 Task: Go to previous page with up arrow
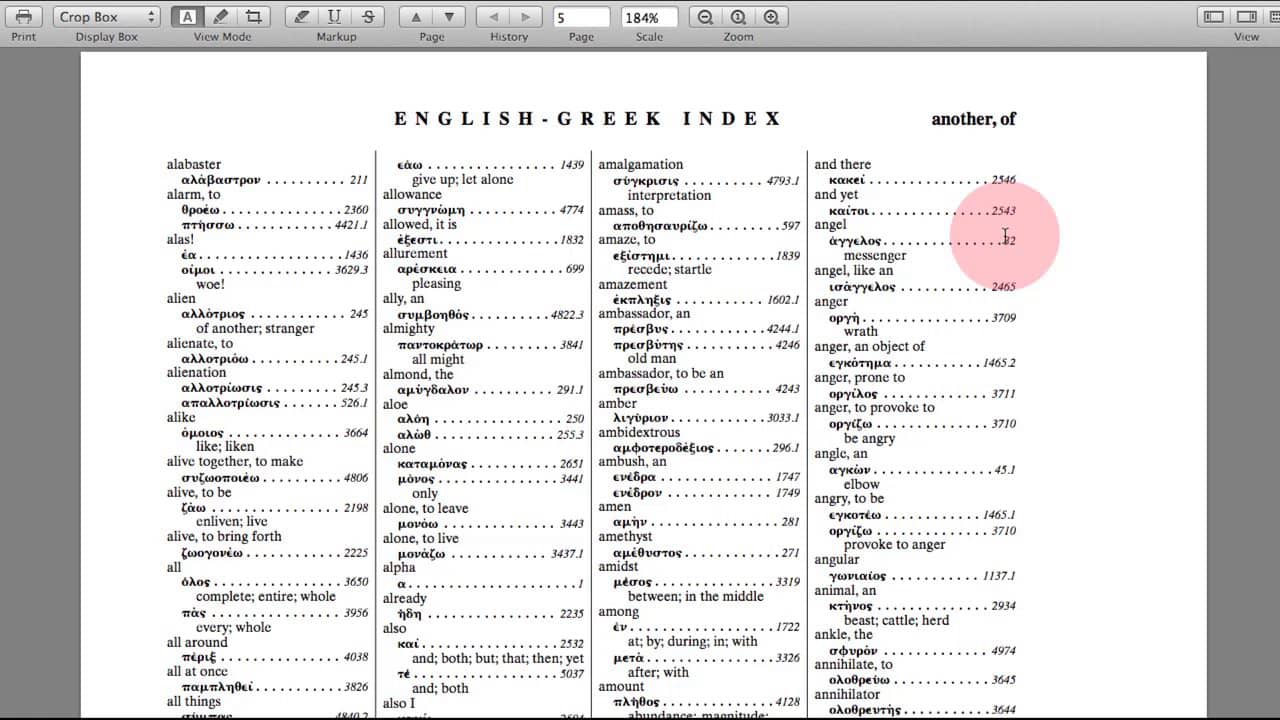tap(416, 17)
